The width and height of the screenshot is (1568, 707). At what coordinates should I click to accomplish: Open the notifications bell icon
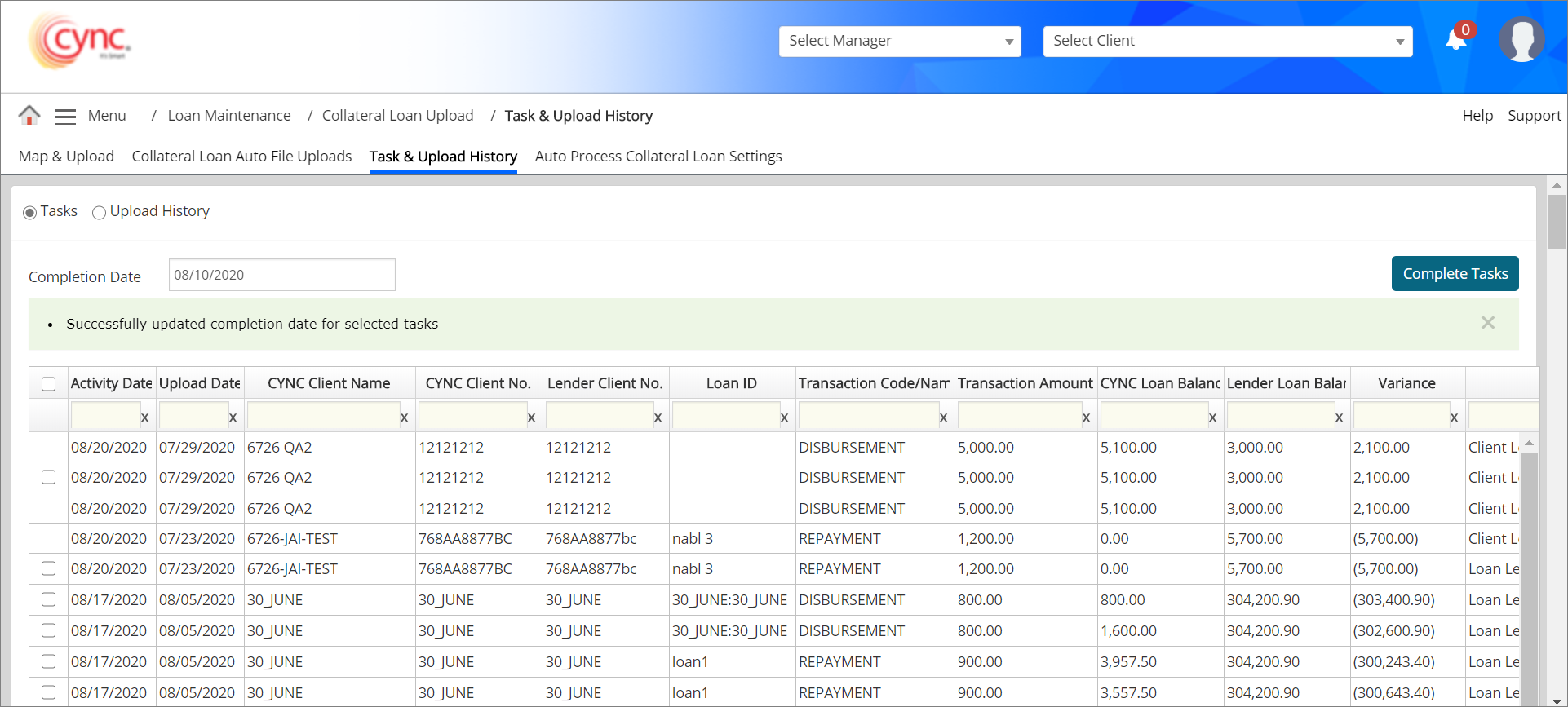tap(1455, 39)
